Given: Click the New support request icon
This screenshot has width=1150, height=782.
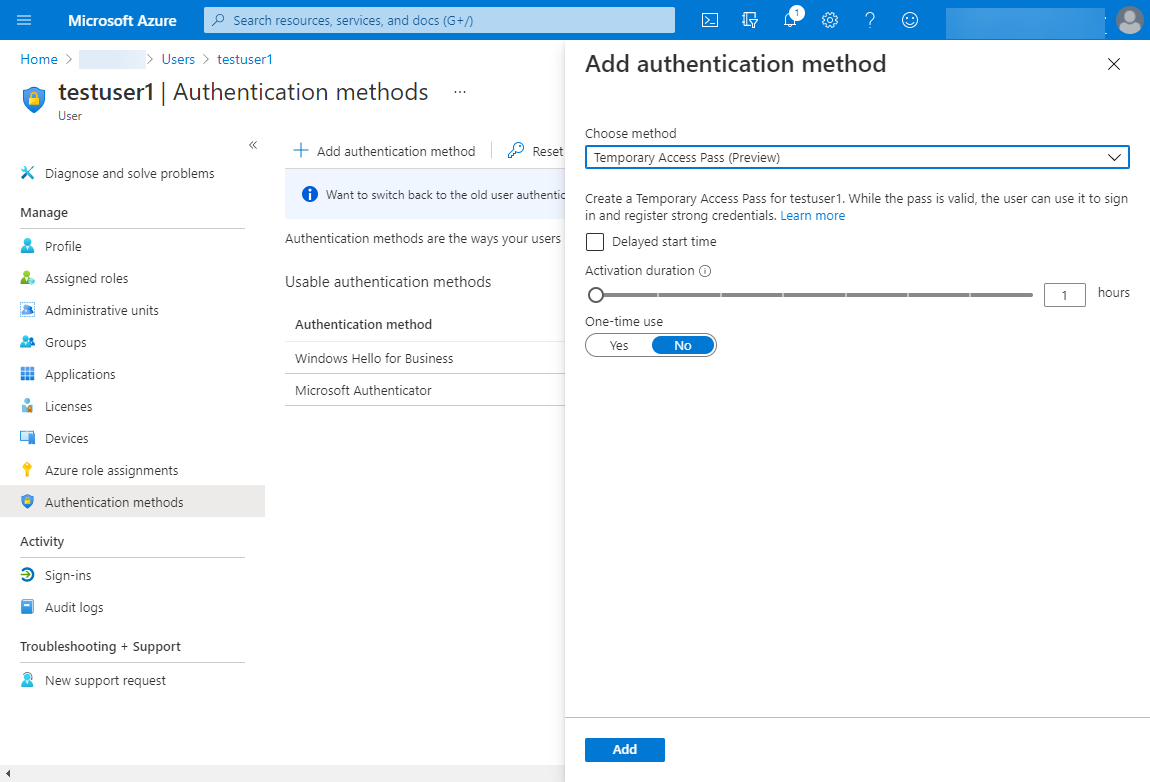Looking at the screenshot, I should pyautogui.click(x=28, y=680).
